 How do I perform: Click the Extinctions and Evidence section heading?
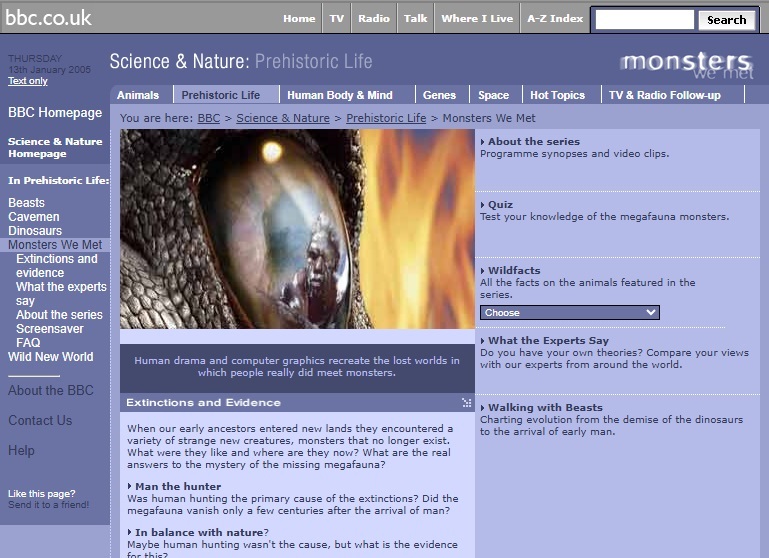tap(203, 403)
